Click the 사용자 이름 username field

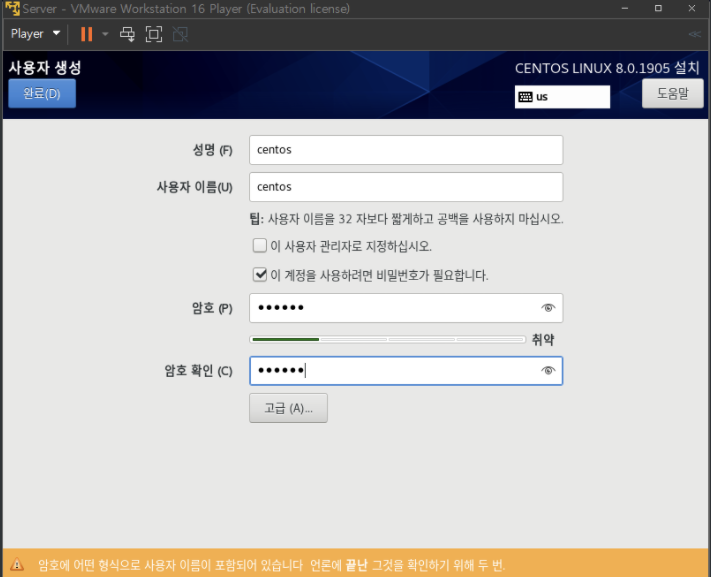(406, 187)
